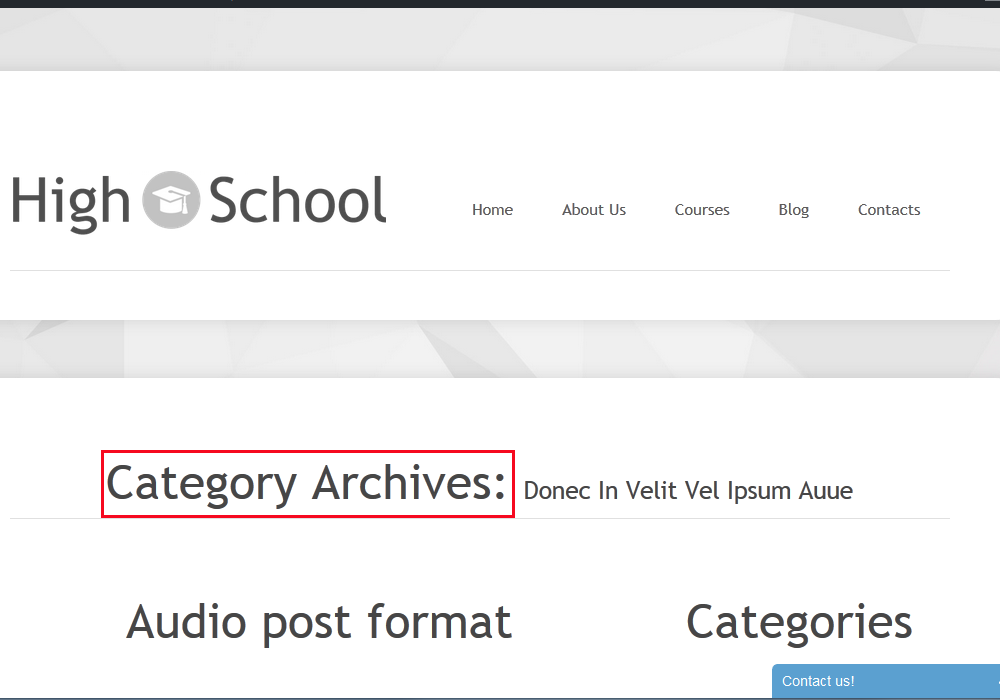Click the "Archives:" word in the heading
This screenshot has width=1000, height=700.
[x=409, y=483]
